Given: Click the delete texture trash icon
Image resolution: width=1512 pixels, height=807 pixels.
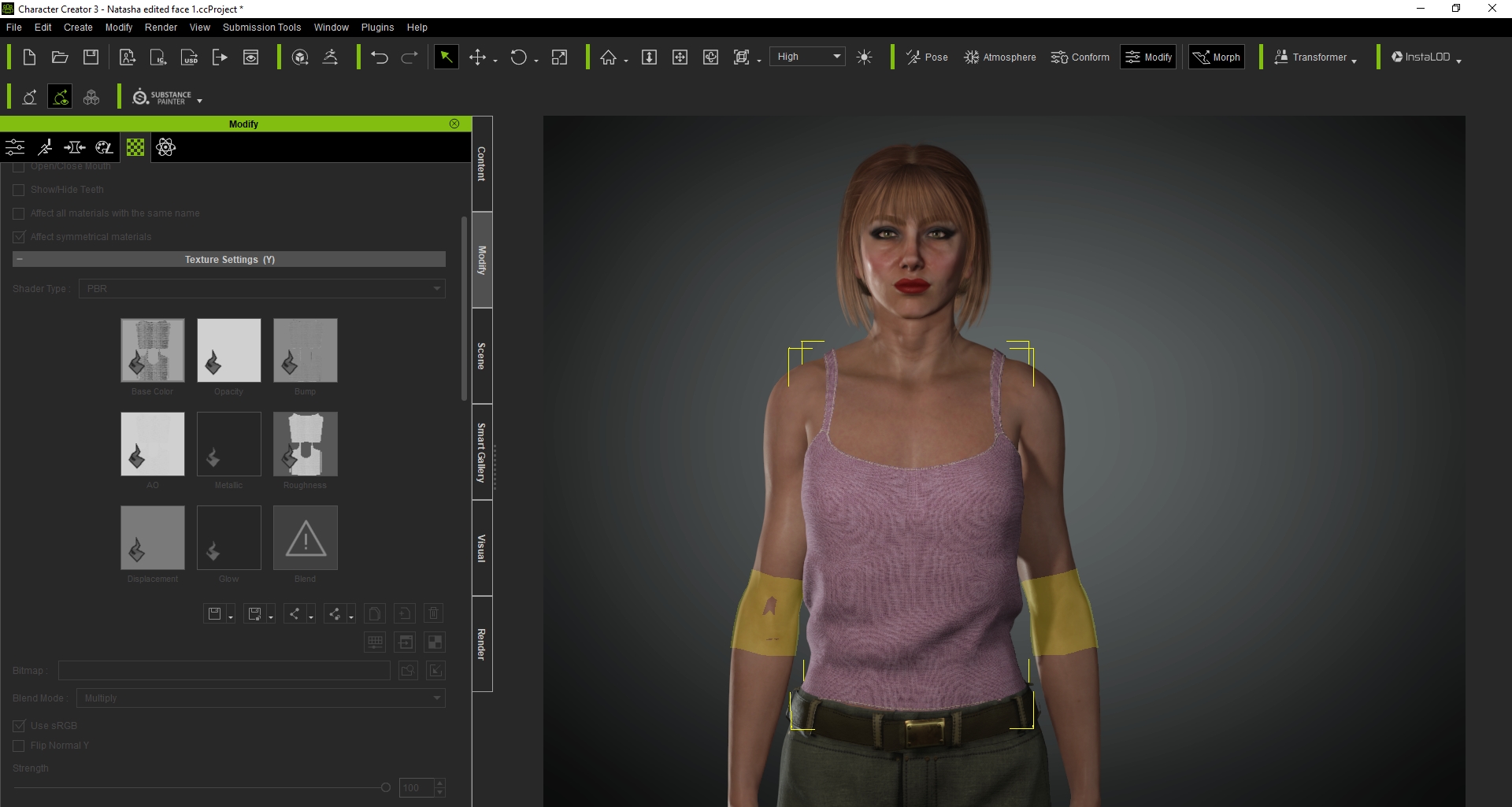Looking at the screenshot, I should (x=433, y=613).
